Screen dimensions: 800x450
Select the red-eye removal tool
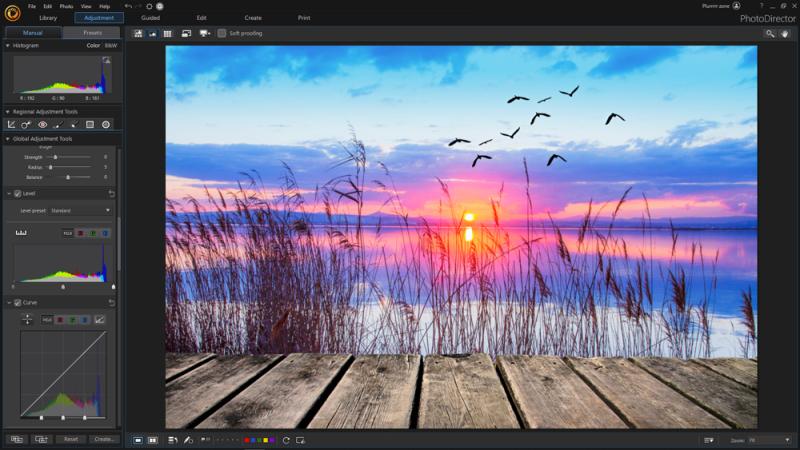click(x=43, y=125)
